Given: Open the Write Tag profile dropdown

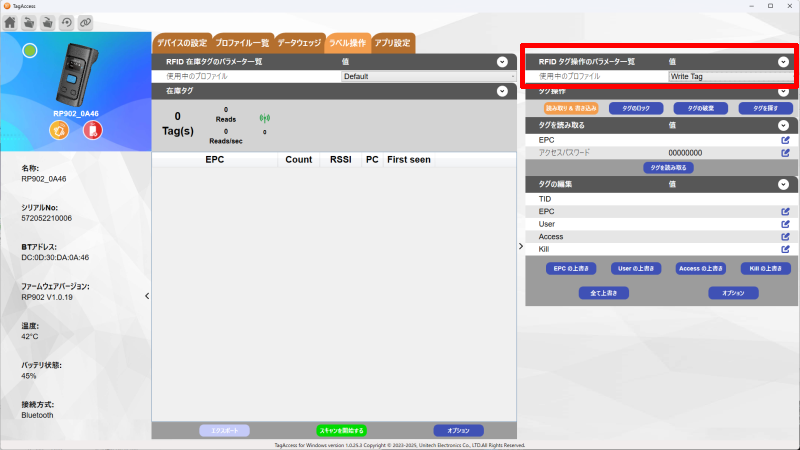Looking at the screenshot, I should click(x=731, y=76).
